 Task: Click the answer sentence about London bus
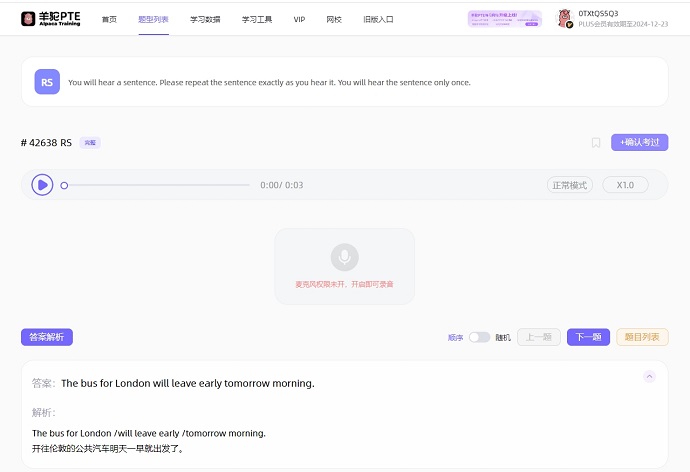point(188,383)
